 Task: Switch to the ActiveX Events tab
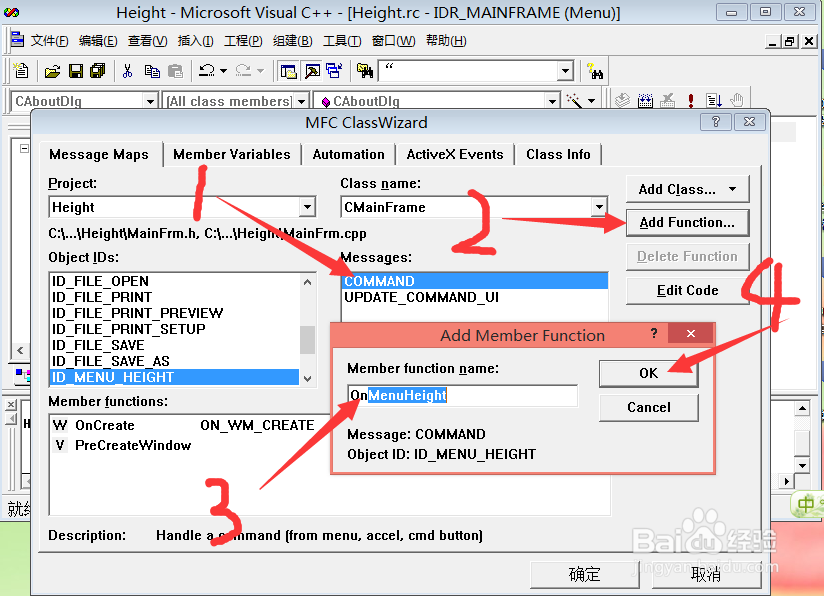coord(455,154)
